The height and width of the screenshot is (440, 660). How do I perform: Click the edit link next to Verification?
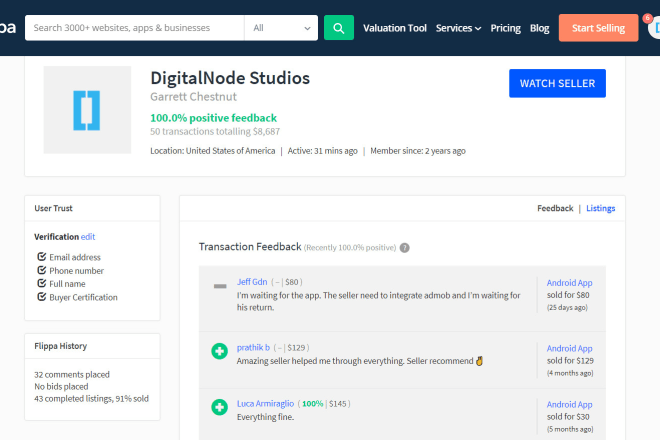click(x=88, y=237)
